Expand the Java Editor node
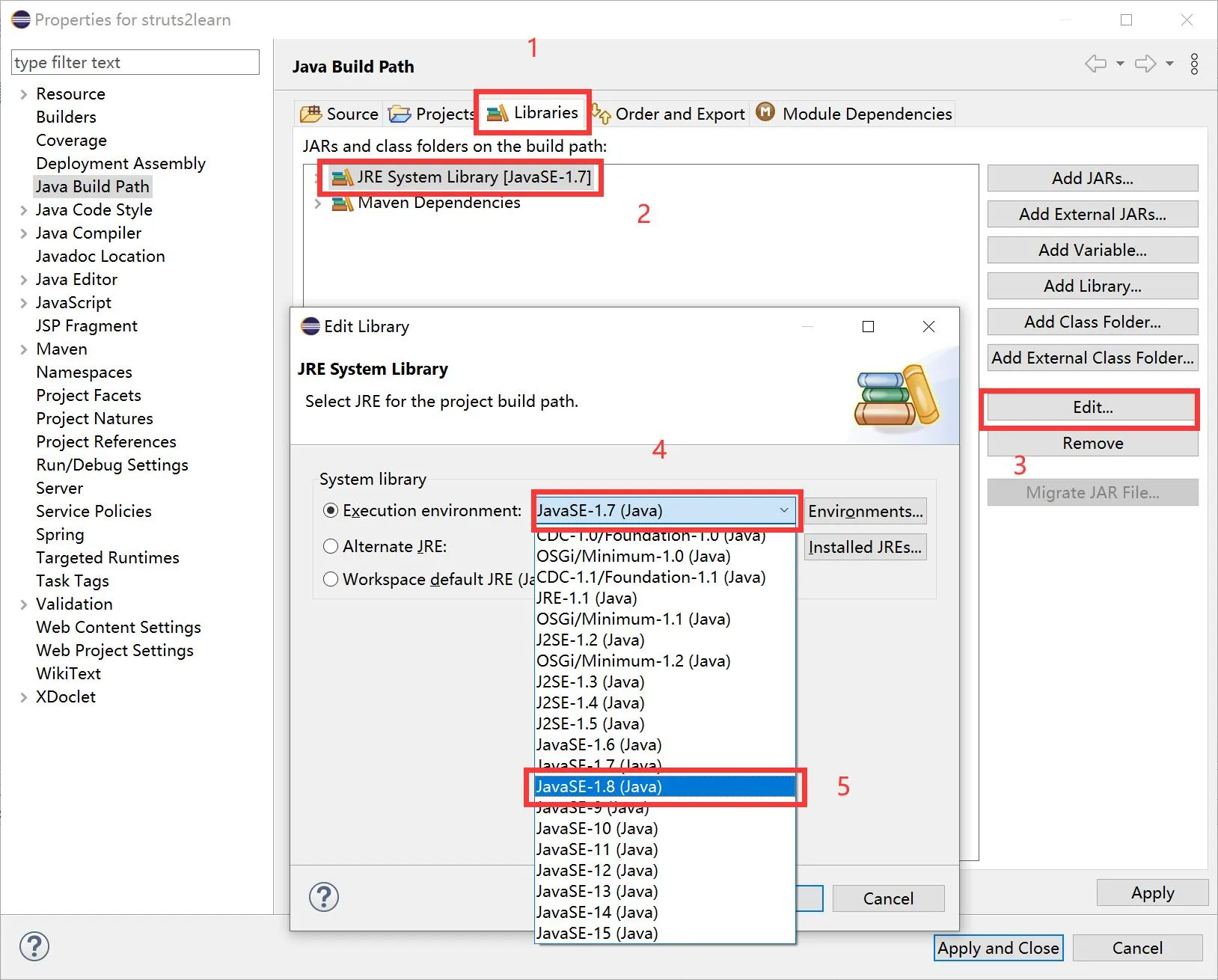Viewport: 1218px width, 980px height. point(23,280)
